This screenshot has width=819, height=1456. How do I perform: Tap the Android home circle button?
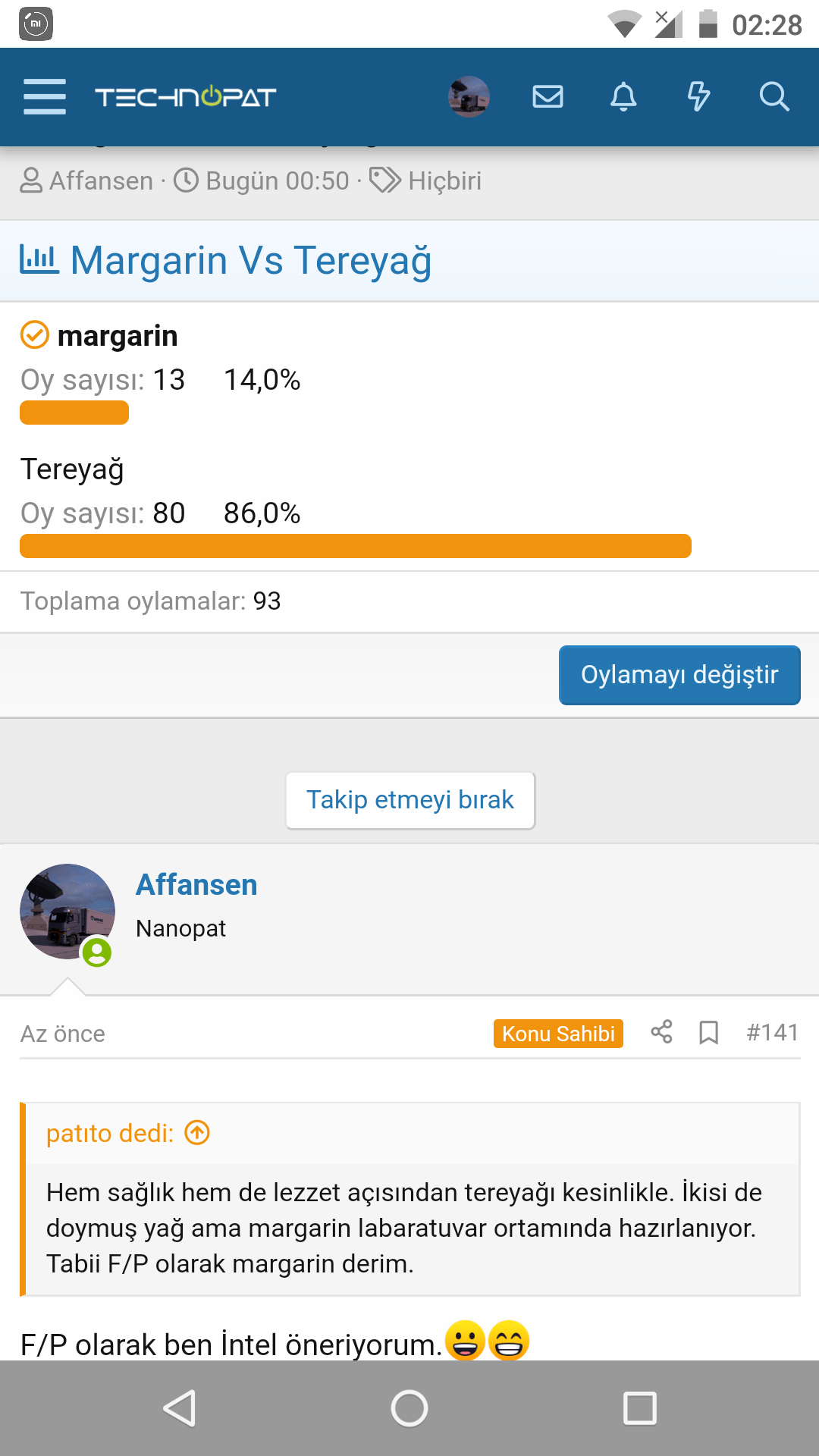[x=409, y=1408]
